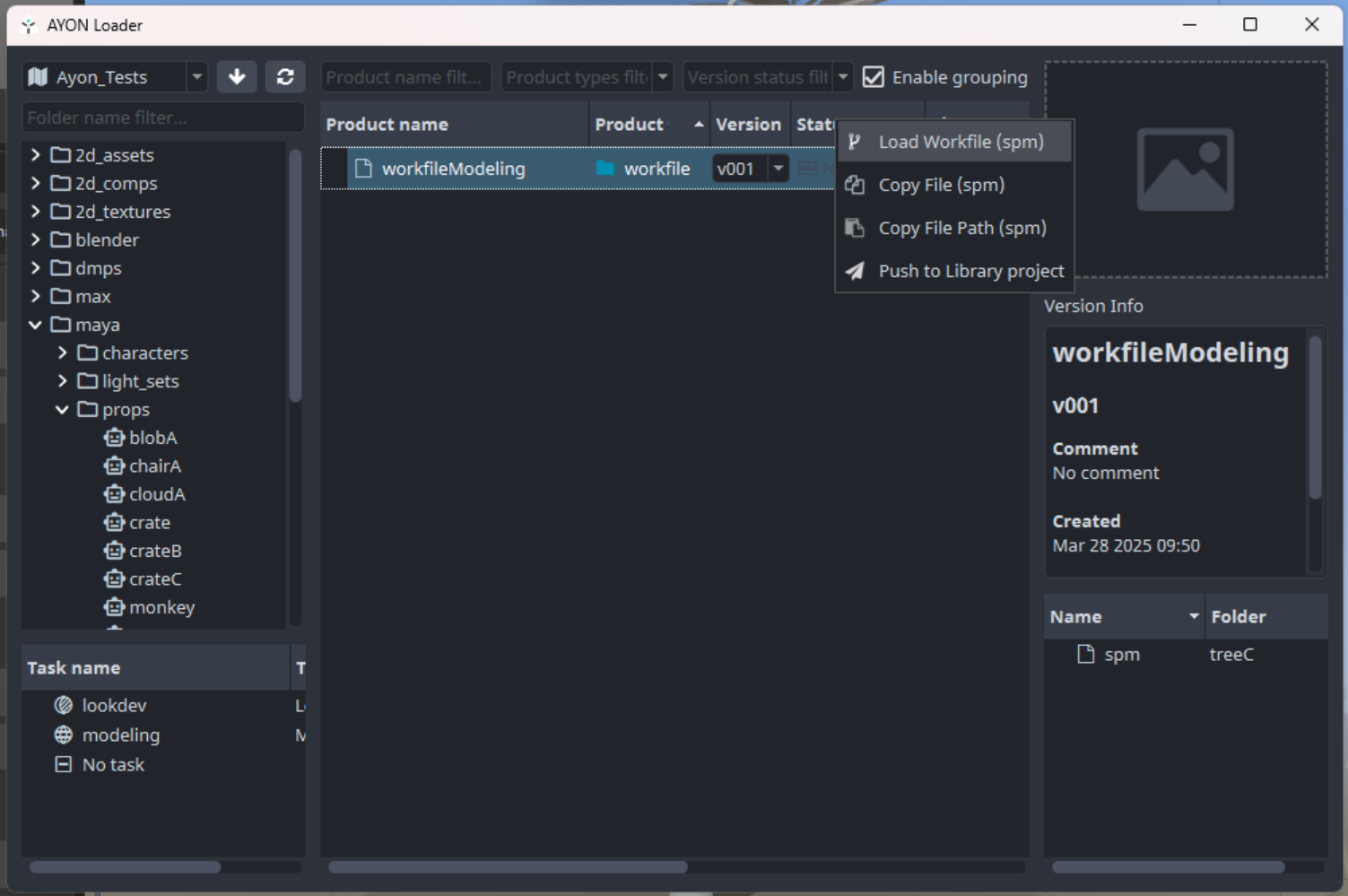Click the Load Workfile branch icon
The width and height of the screenshot is (1348, 896).
(855, 142)
